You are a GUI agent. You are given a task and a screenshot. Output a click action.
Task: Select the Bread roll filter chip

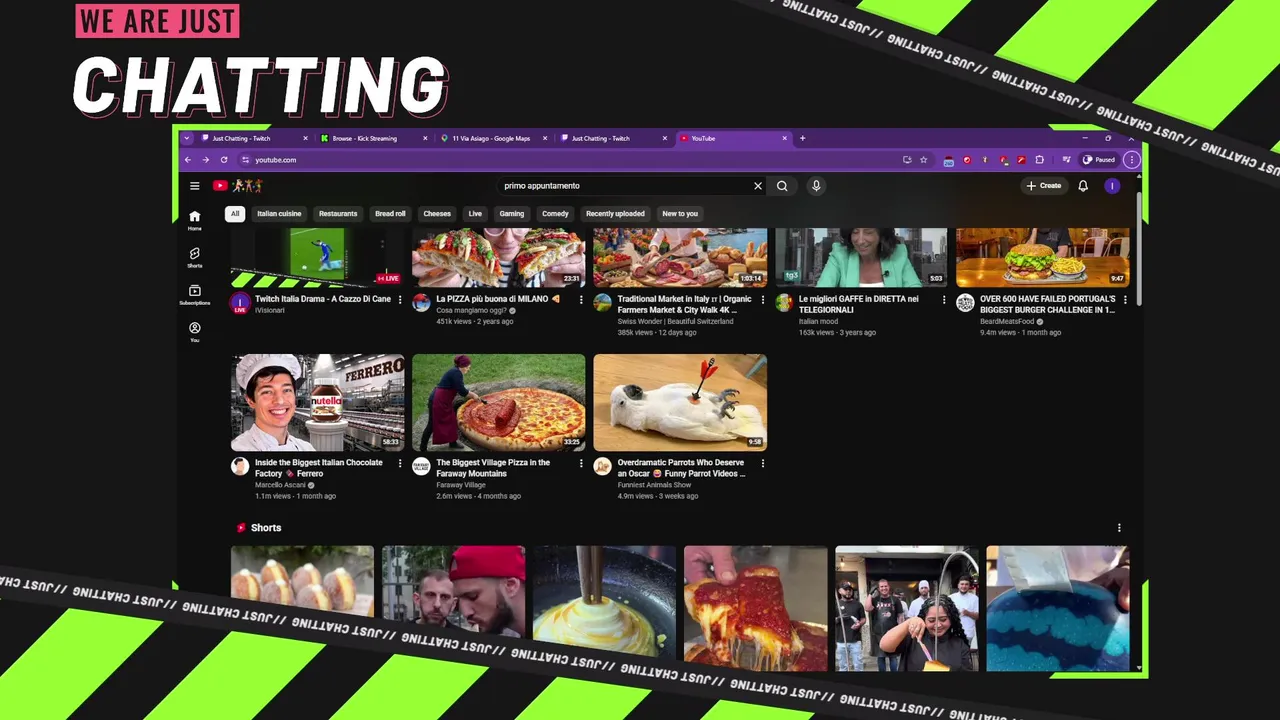click(x=390, y=213)
